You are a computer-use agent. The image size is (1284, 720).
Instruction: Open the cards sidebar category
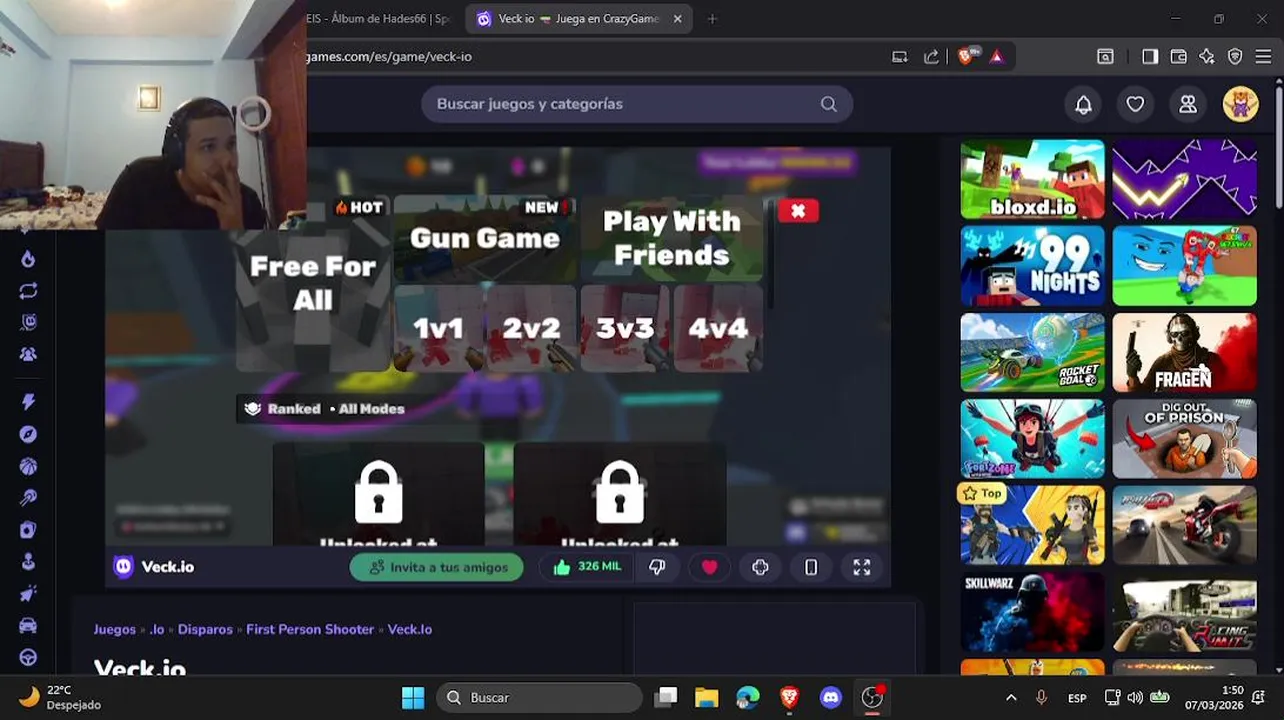coord(28,530)
